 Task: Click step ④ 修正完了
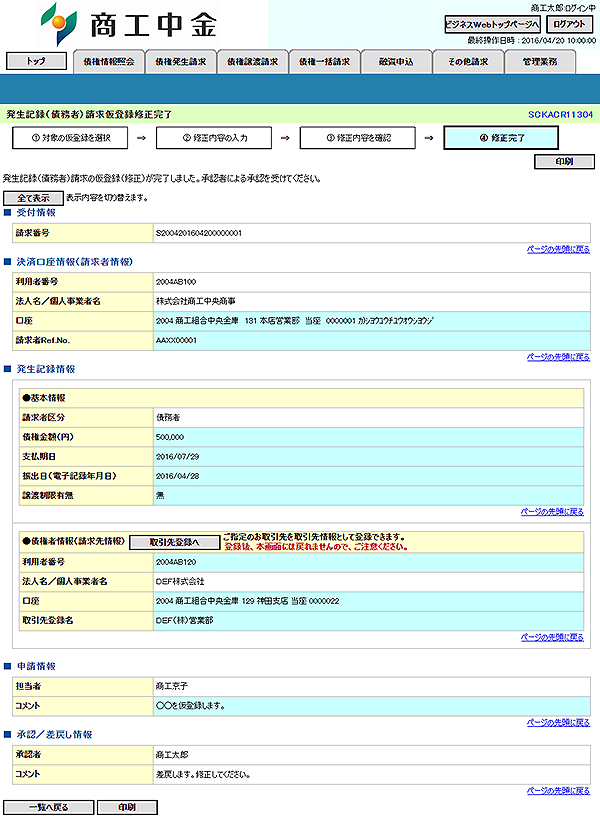point(501,138)
